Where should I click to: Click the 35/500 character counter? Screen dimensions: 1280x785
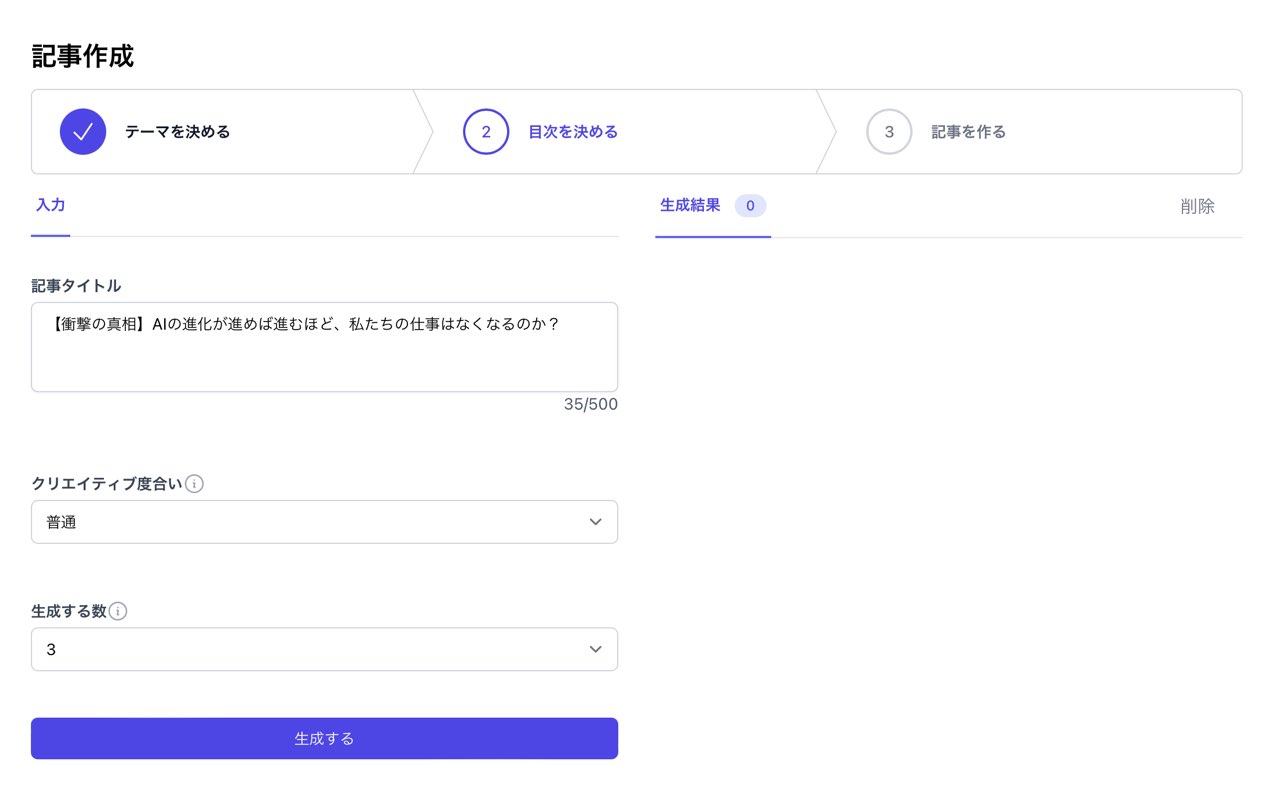click(590, 404)
